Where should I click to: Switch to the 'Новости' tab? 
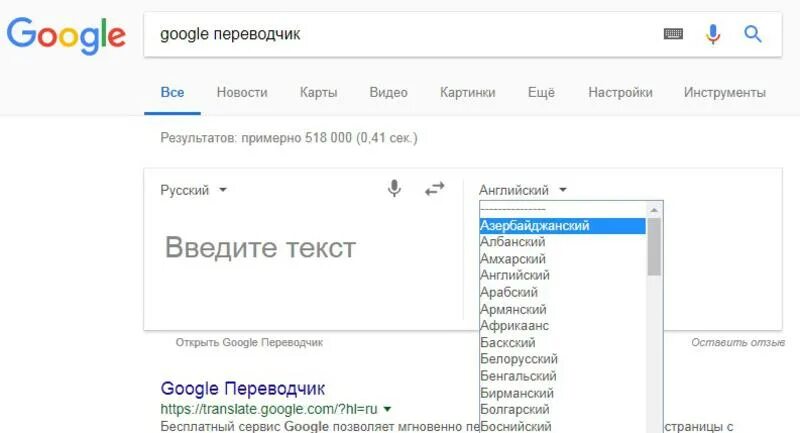pos(242,92)
